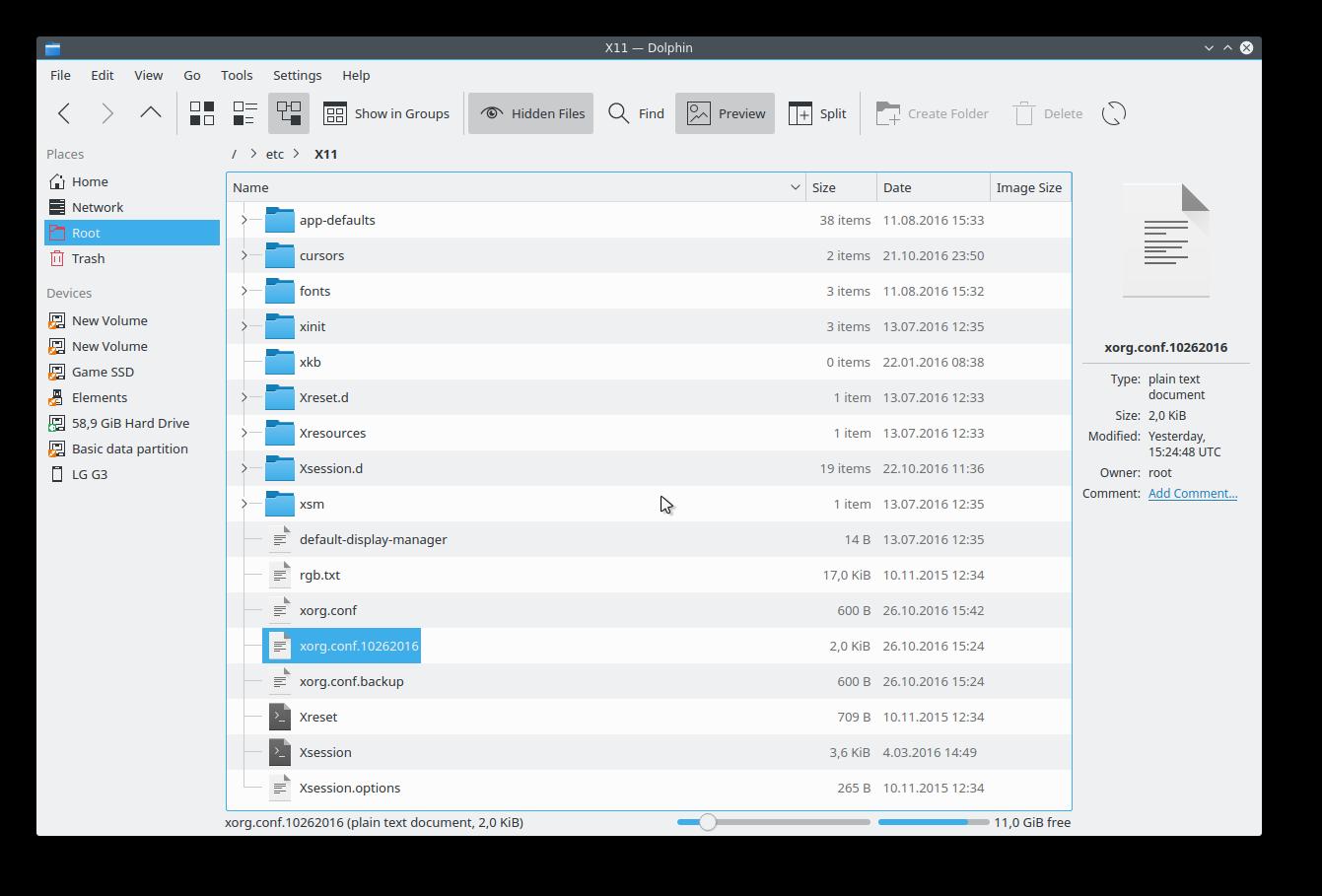Open the Find search tool
This screenshot has height=896, width=1322.
click(636, 113)
